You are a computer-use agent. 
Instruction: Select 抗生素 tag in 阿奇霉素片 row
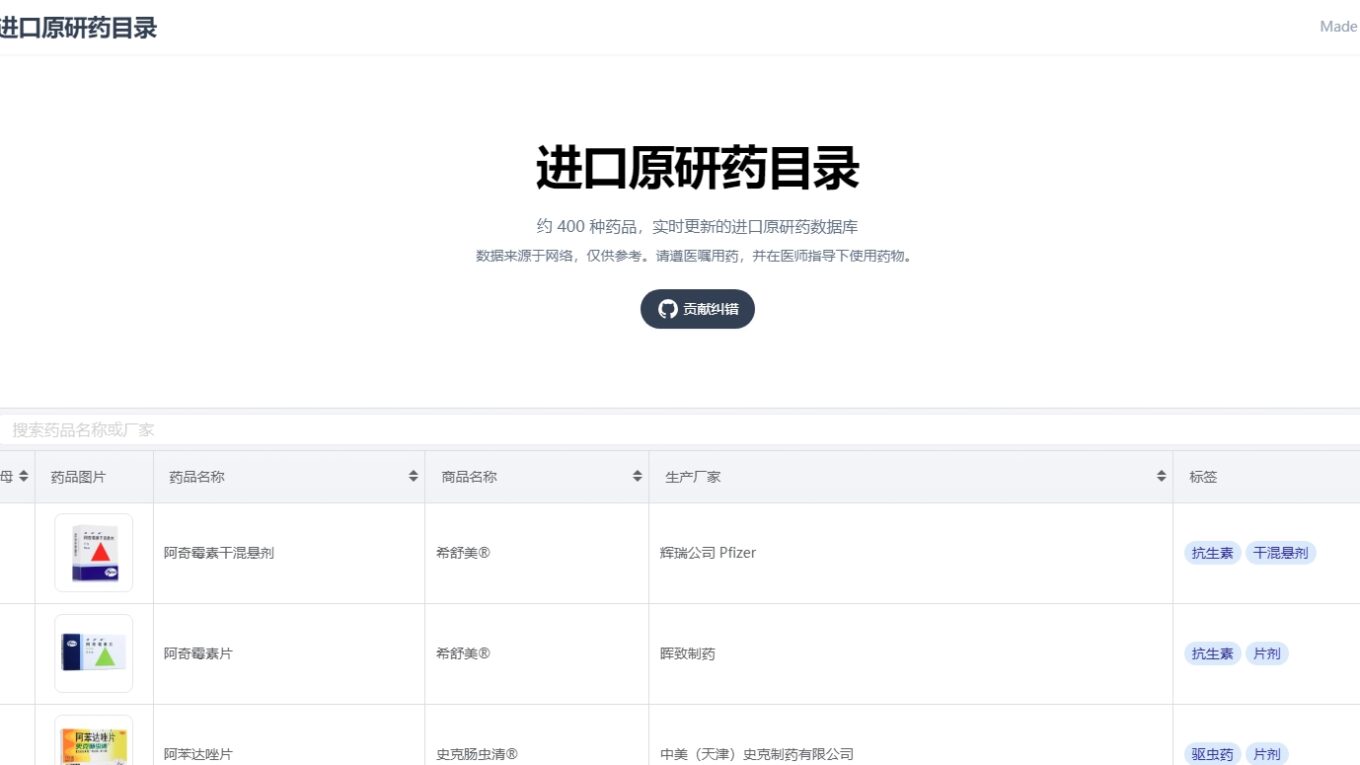point(1212,654)
